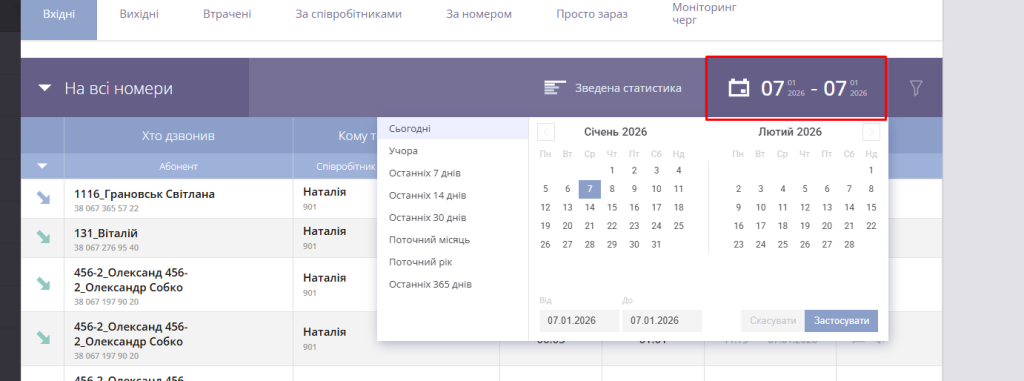Click Зведена статистика link
This screenshot has width=1024, height=381.
click(628, 88)
